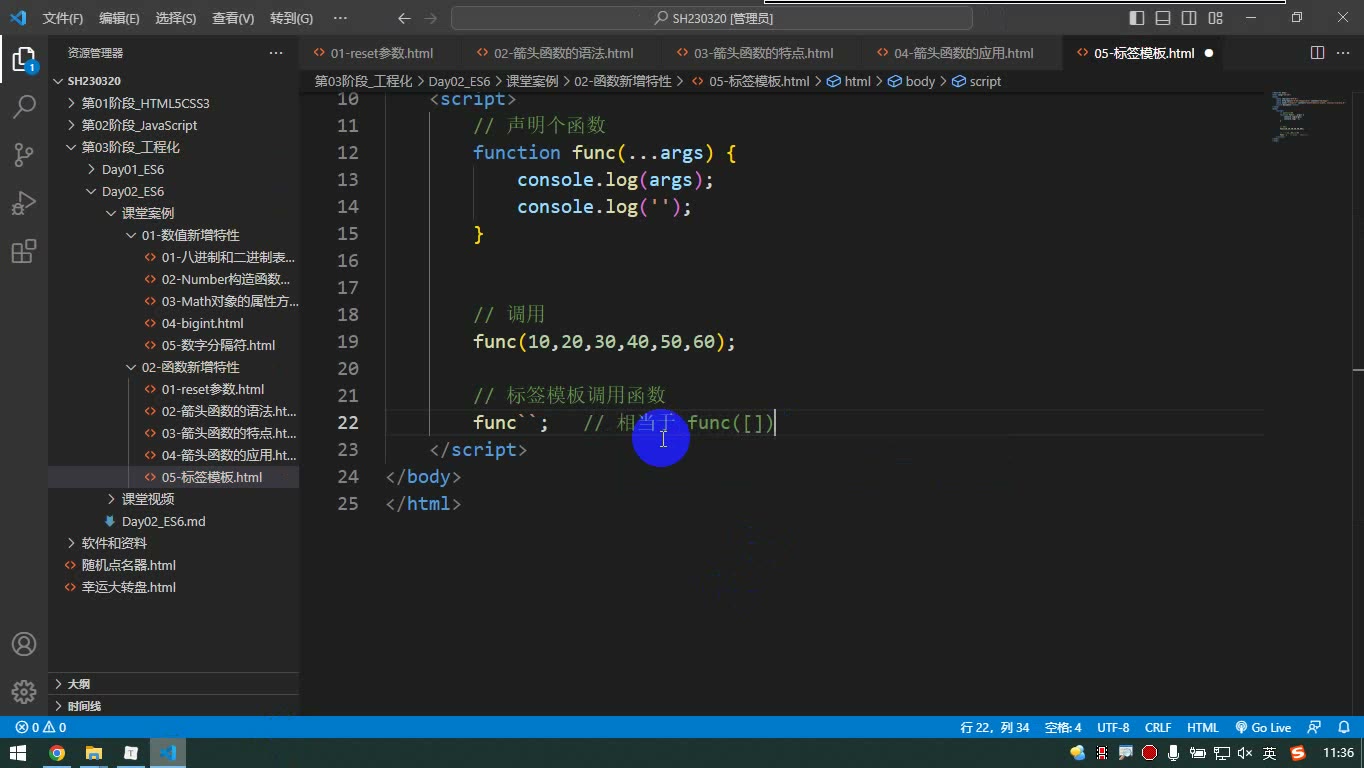
Task: Open the Explorer view in activity bar
Action: coord(23,60)
